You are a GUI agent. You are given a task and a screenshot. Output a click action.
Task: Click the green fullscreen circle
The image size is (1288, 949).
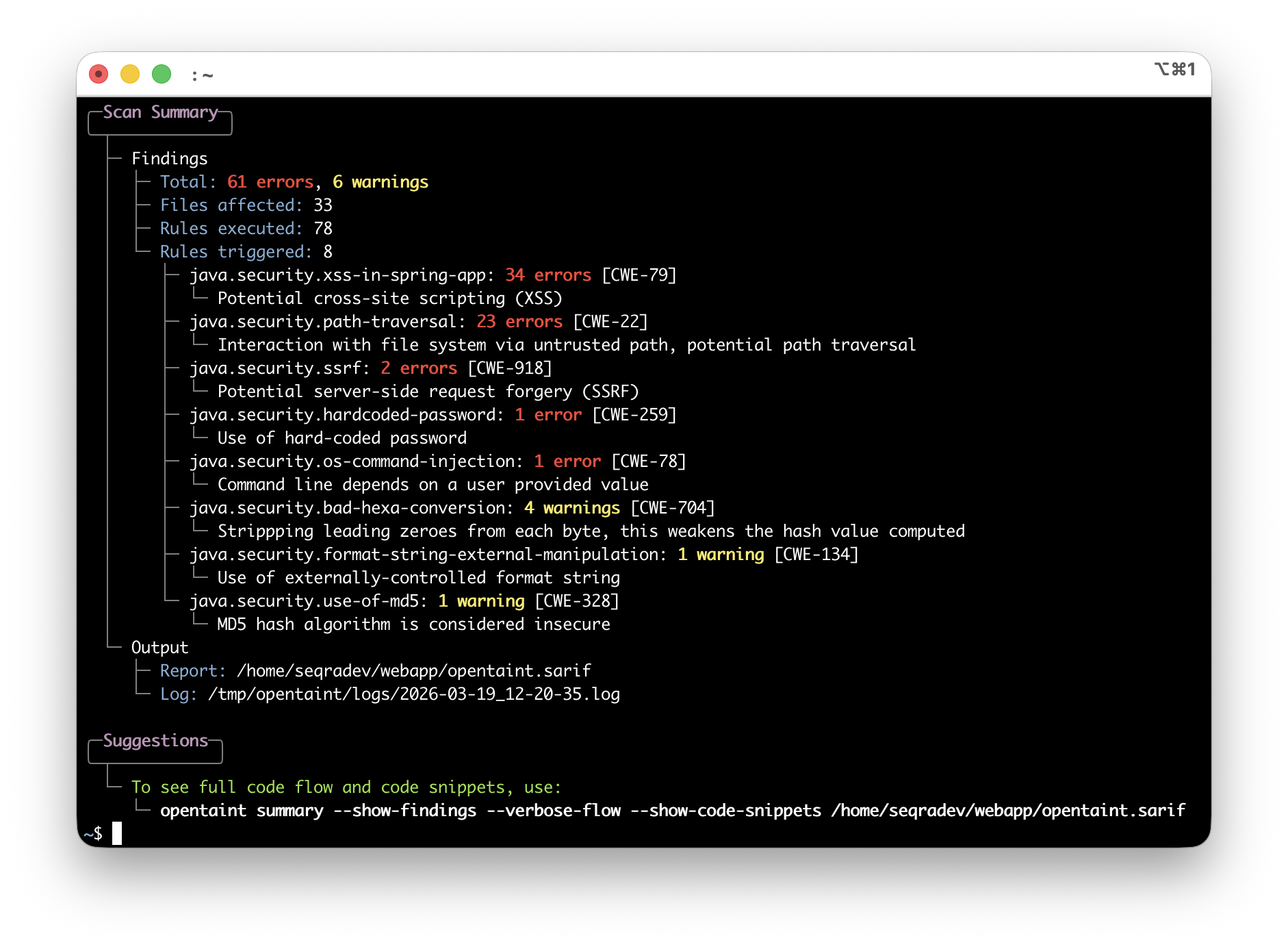162,73
